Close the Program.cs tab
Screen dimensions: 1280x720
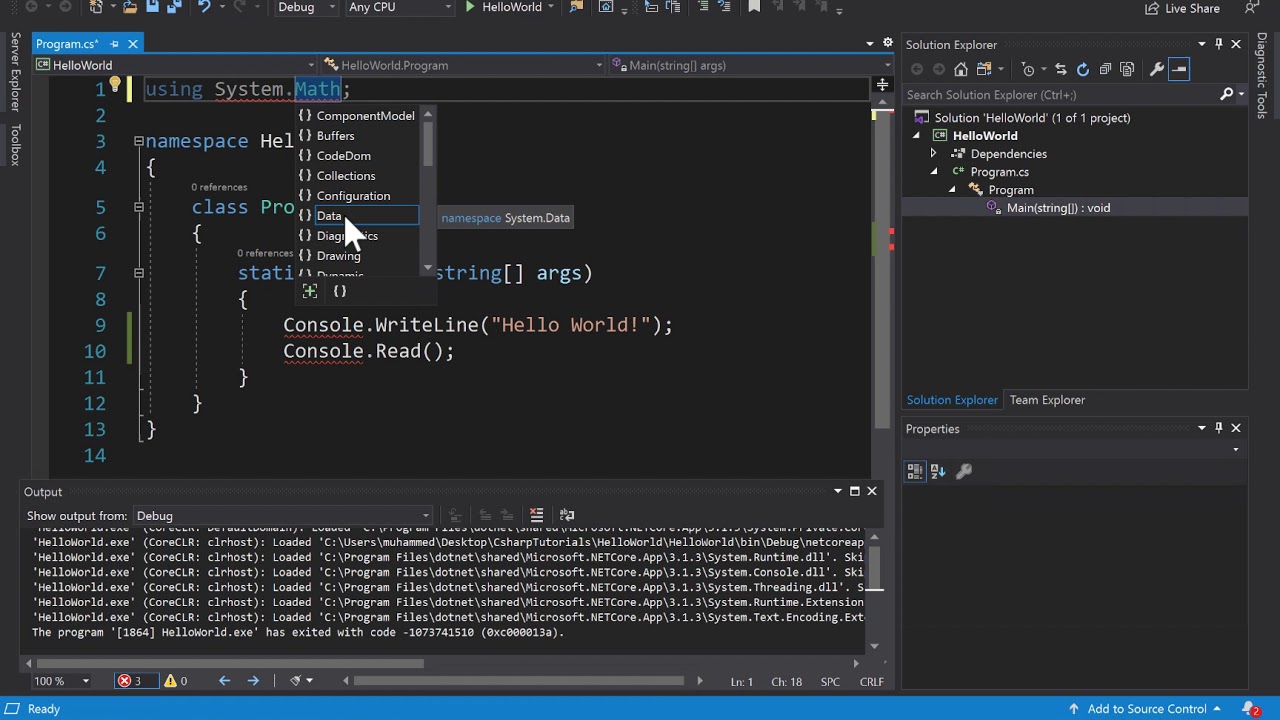(132, 44)
